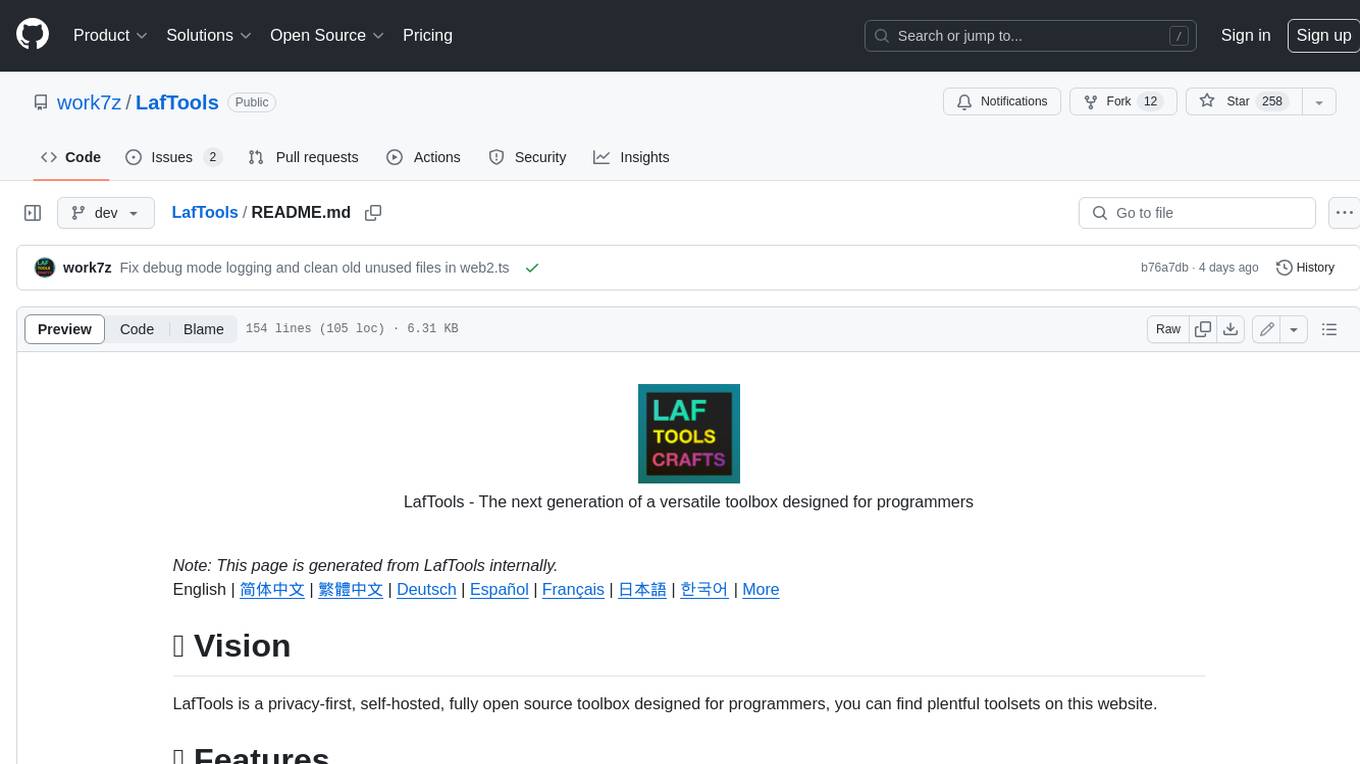Go to LafTools root in breadcrumb
The height and width of the screenshot is (764, 1360).
coord(205,213)
